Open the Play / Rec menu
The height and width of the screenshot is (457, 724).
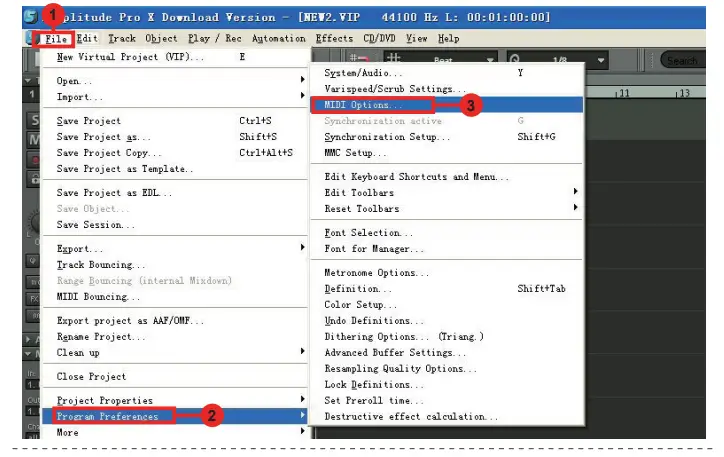coord(215,38)
